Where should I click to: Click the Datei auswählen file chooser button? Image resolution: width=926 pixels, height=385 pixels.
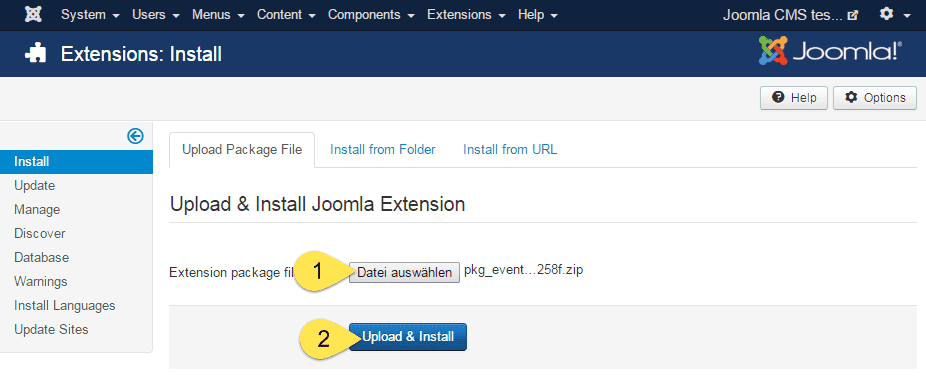click(x=405, y=272)
